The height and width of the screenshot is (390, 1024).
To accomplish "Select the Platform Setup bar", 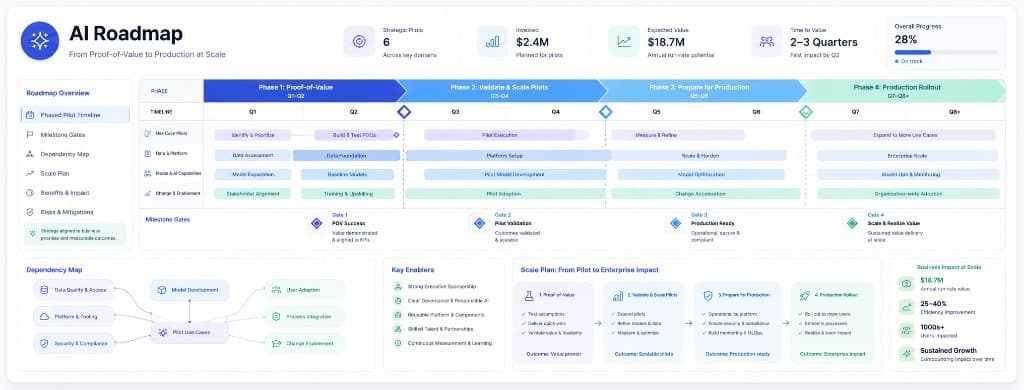I will pos(507,156).
